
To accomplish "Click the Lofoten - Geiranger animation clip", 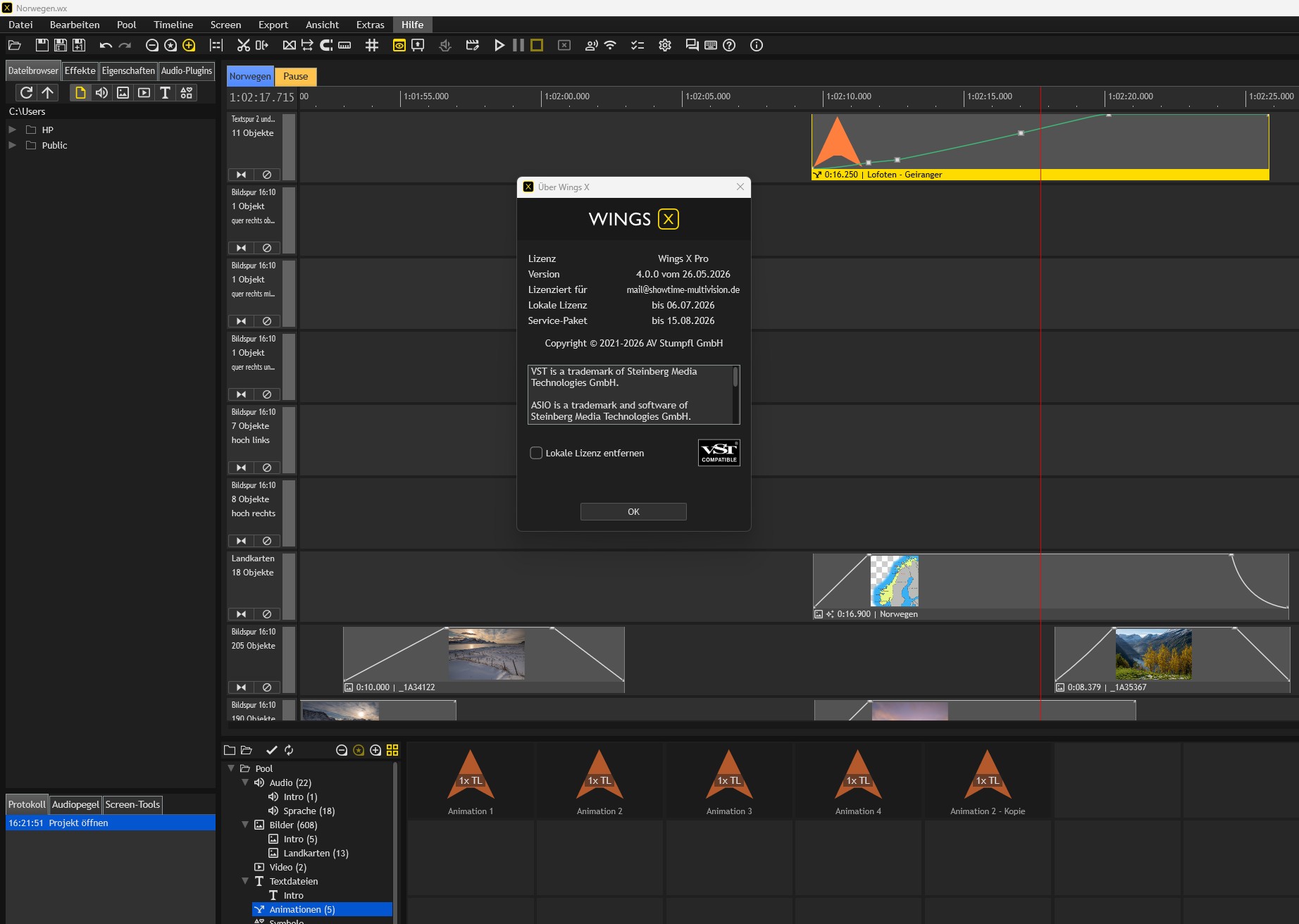I will pyautogui.click(x=1040, y=146).
